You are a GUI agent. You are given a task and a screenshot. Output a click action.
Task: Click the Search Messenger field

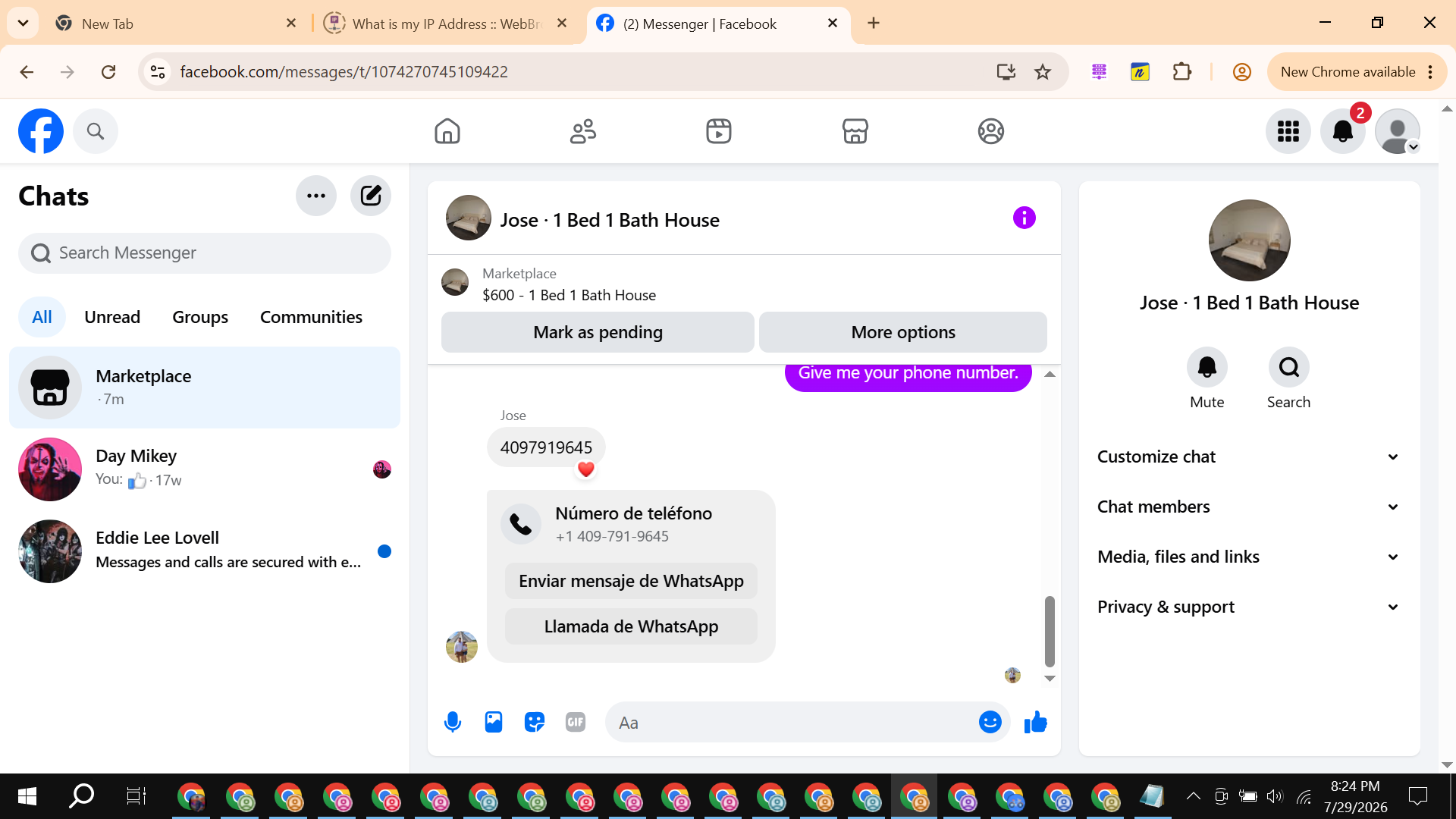coord(205,253)
